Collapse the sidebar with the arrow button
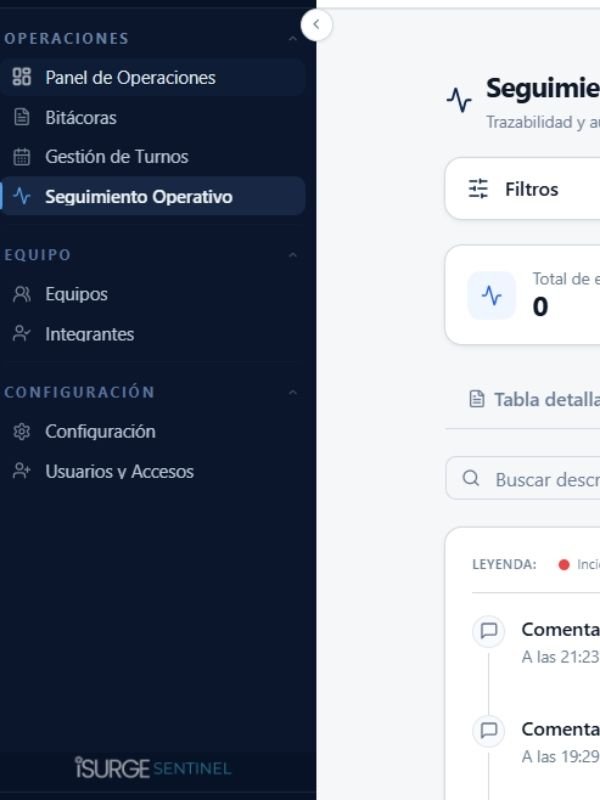 316,24
